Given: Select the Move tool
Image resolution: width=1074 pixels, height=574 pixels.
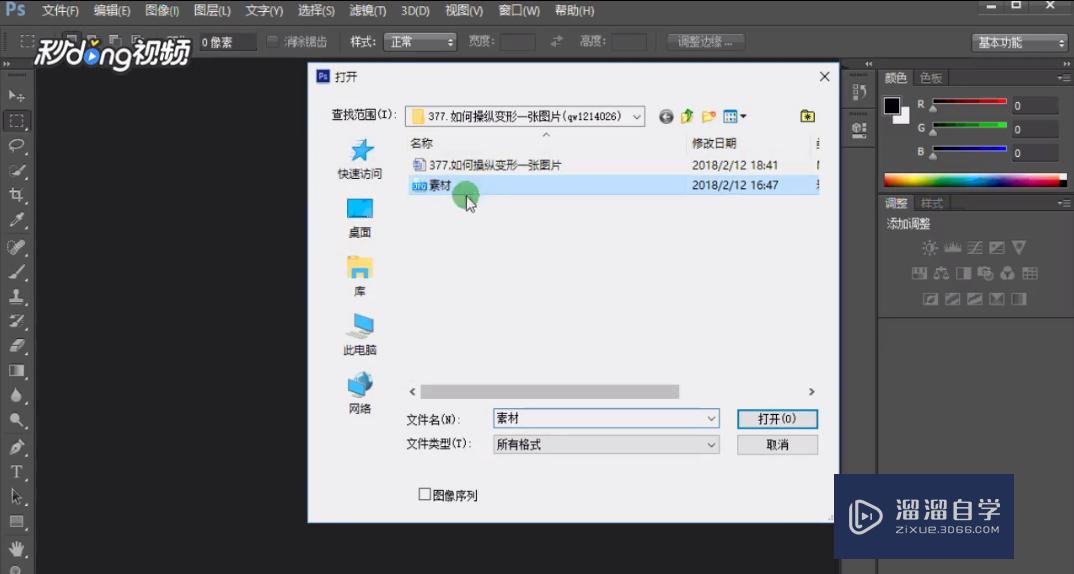Looking at the screenshot, I should point(16,95).
